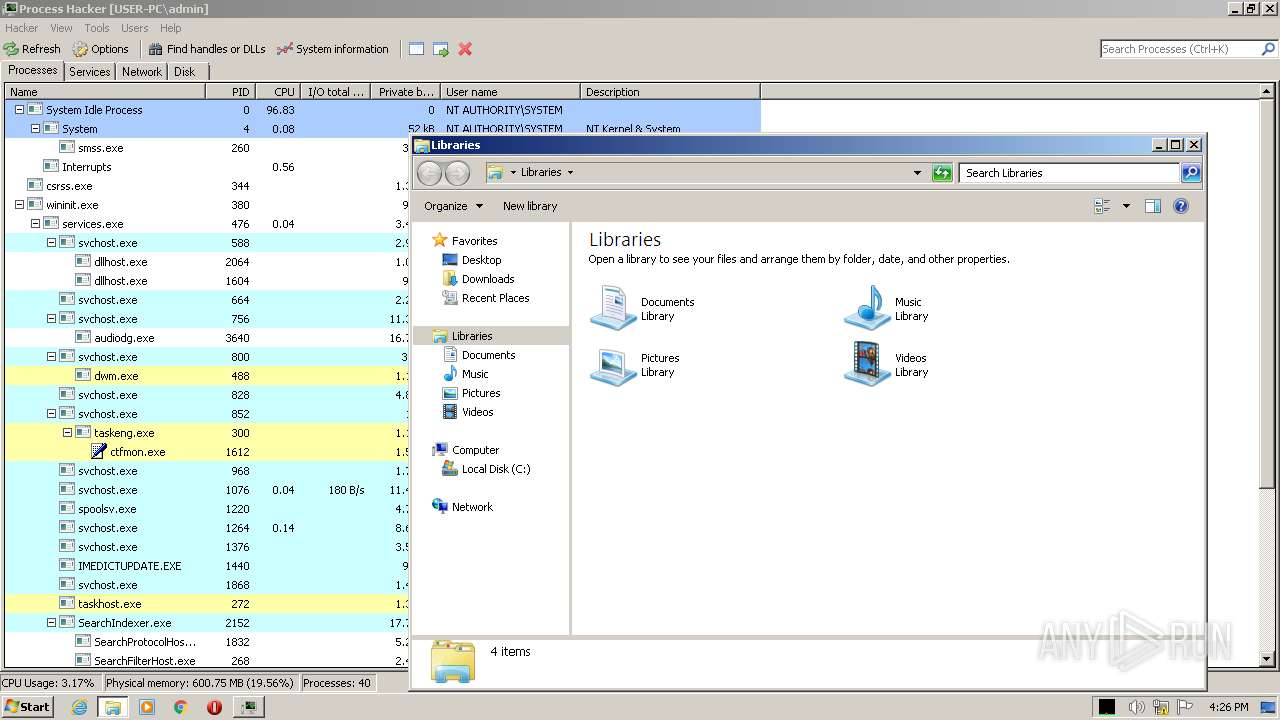
Task: Expand the address bar history dropdown
Action: 917,173
